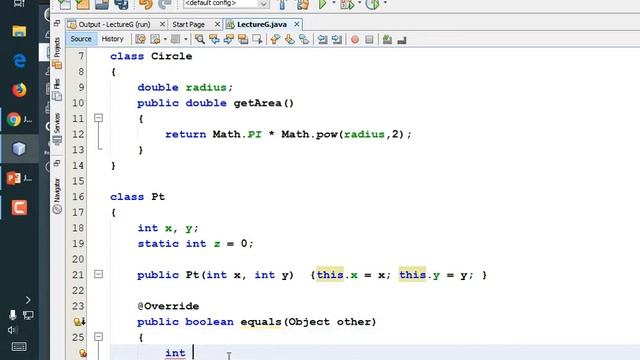Shift line right icon
The height and width of the screenshot is (360, 640).
tap(337, 39)
